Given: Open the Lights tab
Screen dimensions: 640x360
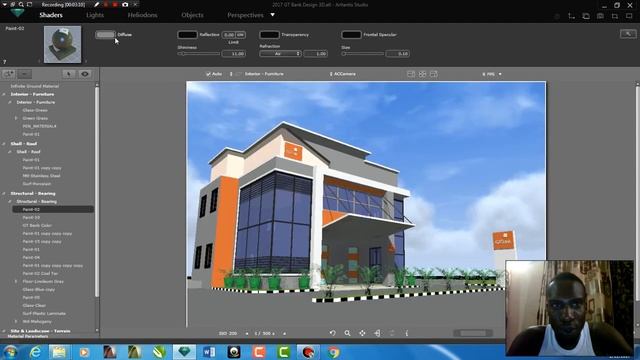Looking at the screenshot, I should click(95, 15).
